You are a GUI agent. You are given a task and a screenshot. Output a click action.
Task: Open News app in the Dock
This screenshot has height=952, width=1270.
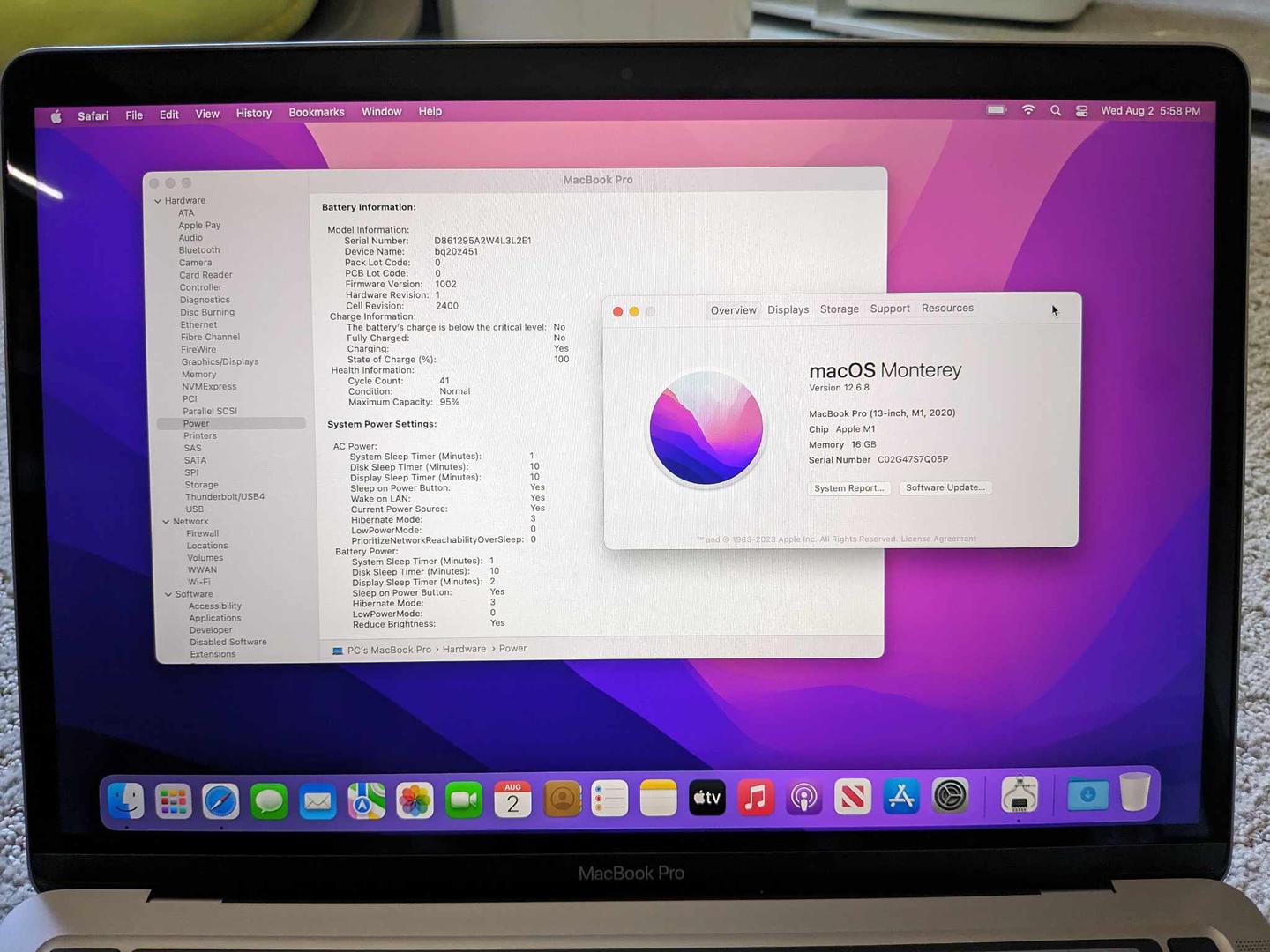[853, 797]
